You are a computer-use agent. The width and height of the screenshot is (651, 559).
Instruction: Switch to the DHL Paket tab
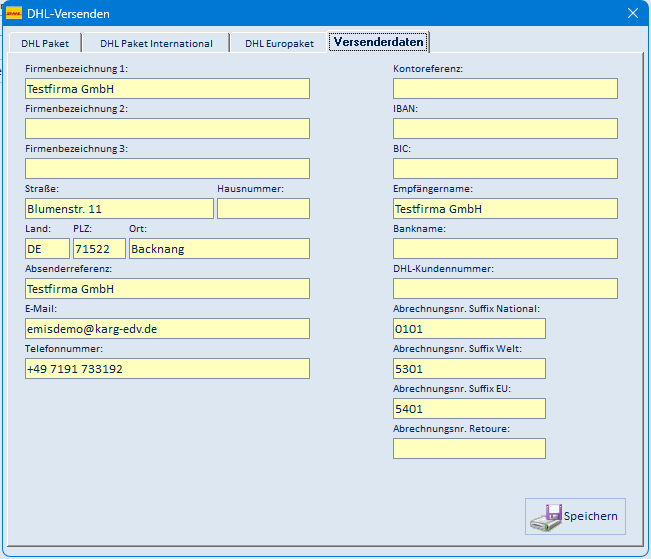point(45,43)
